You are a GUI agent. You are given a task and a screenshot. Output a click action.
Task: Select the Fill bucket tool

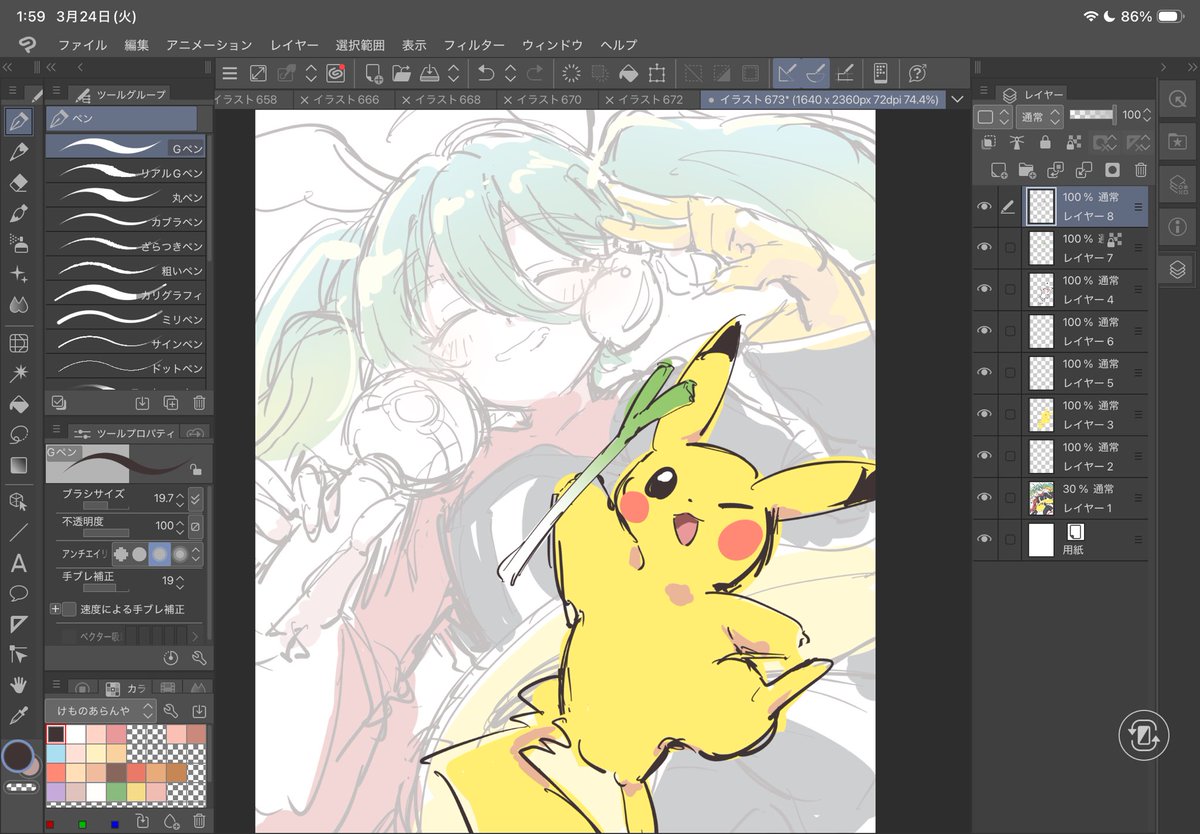(x=18, y=404)
